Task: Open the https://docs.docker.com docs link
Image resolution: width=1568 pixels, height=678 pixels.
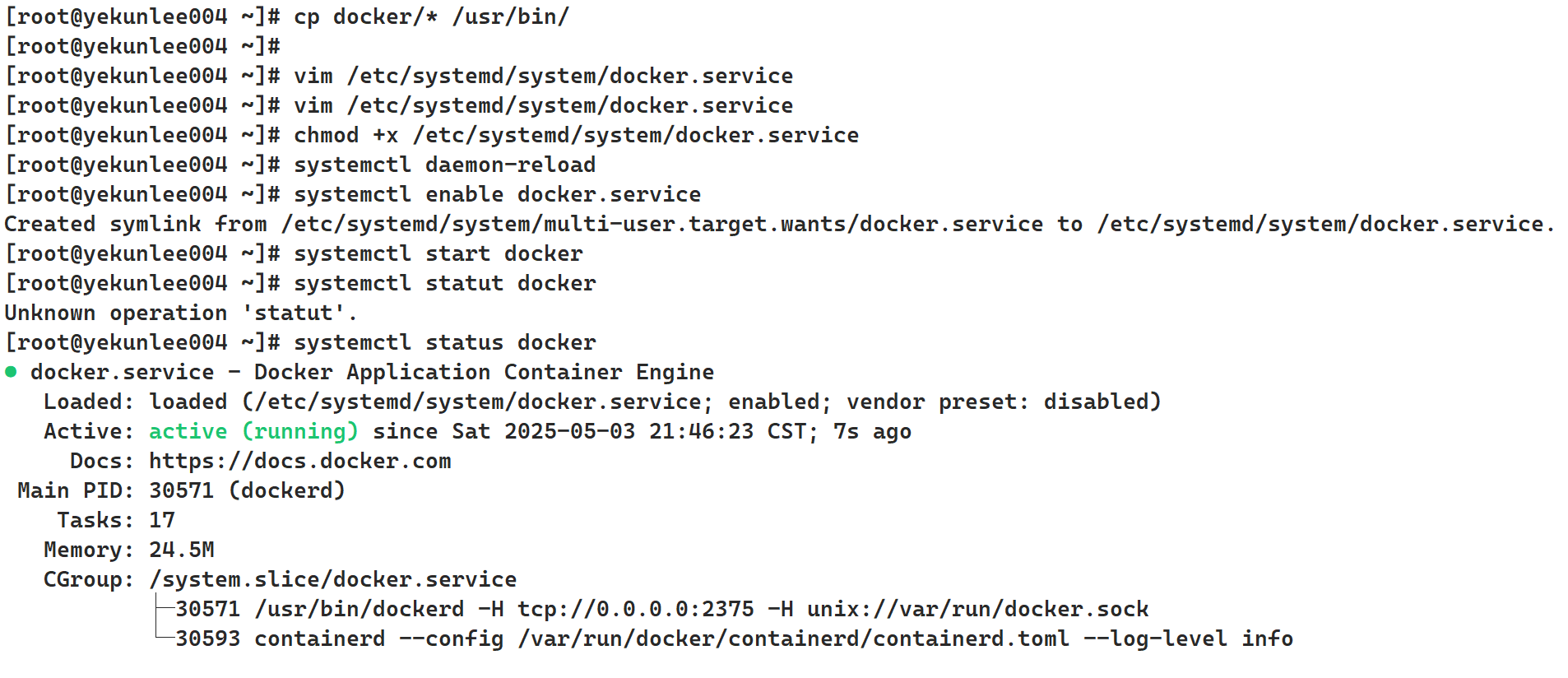Action: coord(299,461)
